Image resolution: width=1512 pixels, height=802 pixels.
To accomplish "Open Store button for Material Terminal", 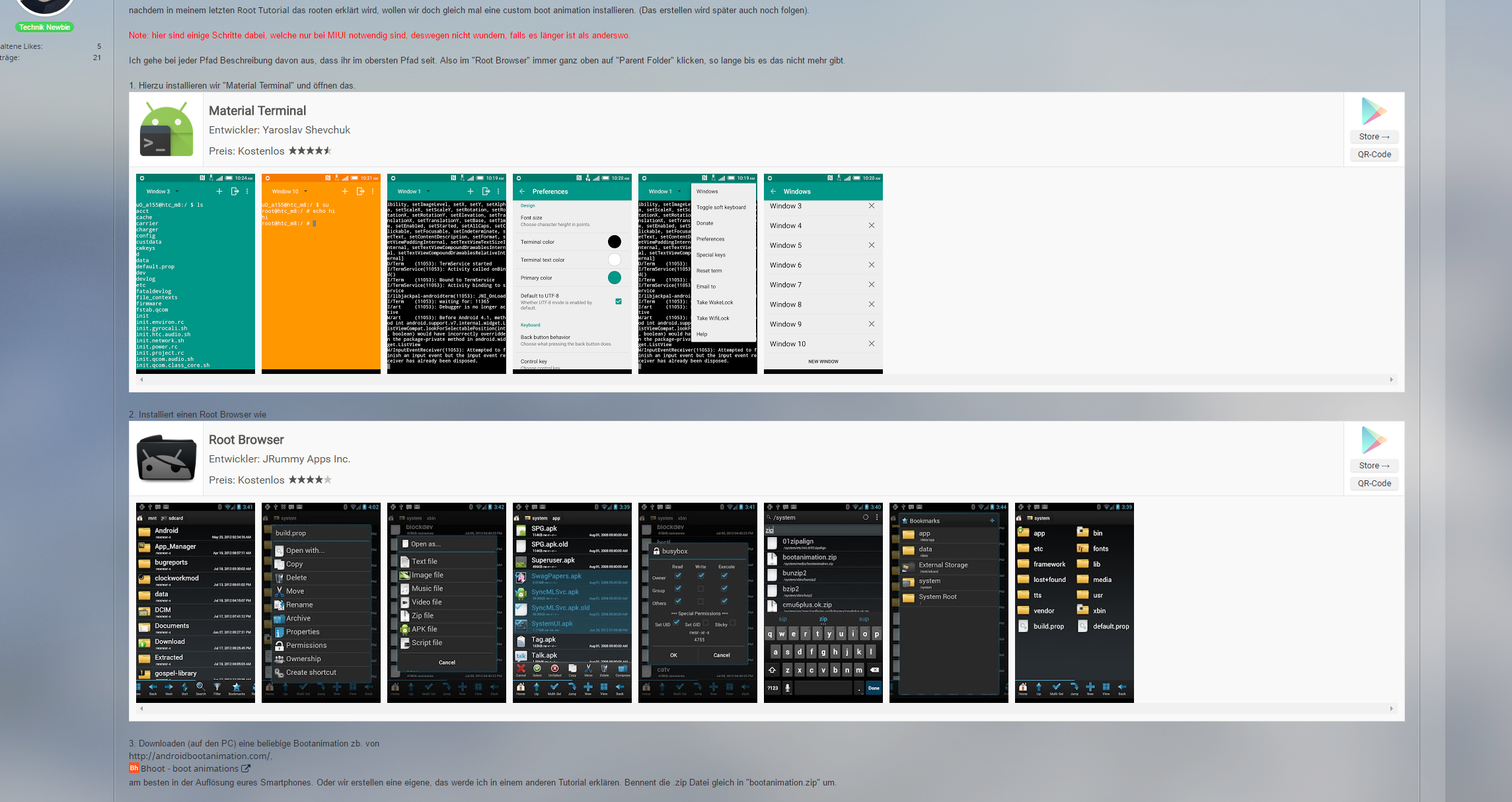I will (x=1374, y=137).
